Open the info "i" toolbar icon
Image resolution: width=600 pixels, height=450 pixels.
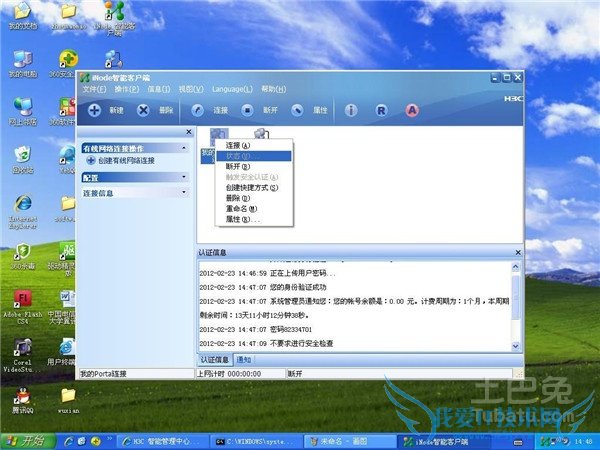tap(351, 110)
